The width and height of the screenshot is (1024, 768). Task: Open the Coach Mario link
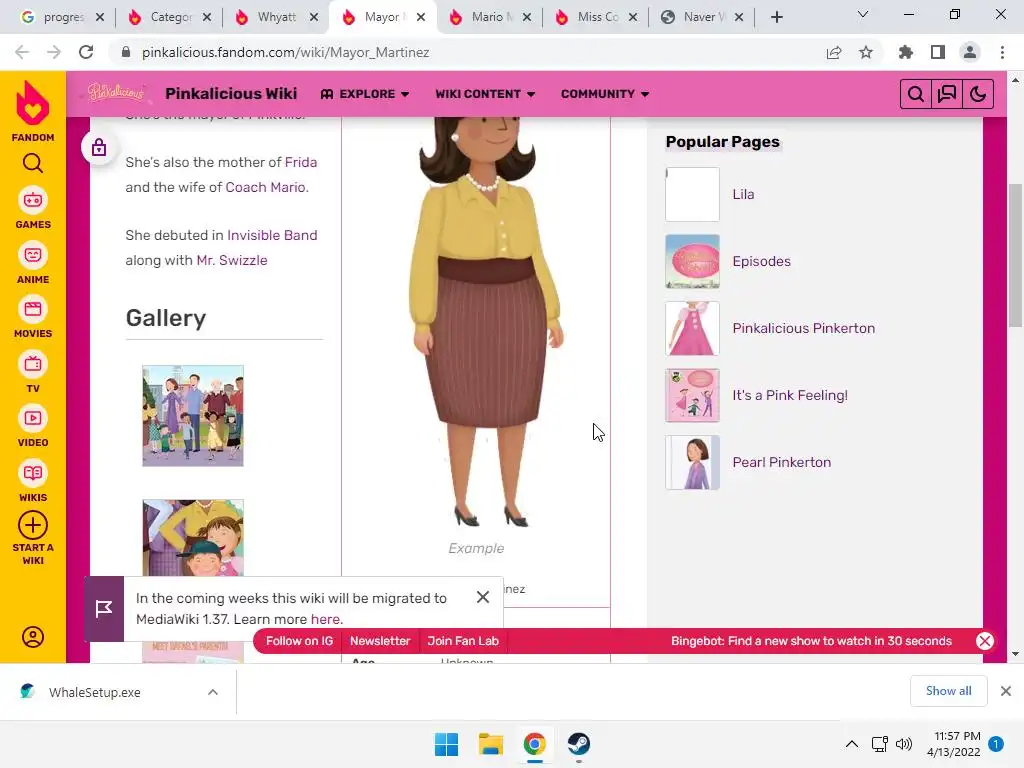[266, 187]
